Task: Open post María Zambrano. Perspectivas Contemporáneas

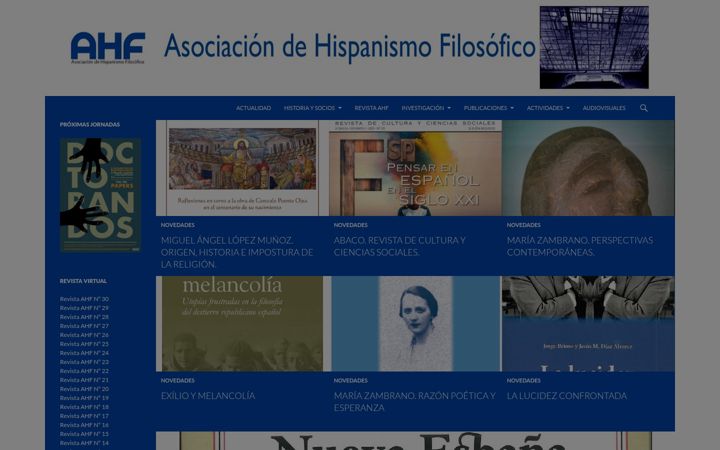Action: (580, 246)
